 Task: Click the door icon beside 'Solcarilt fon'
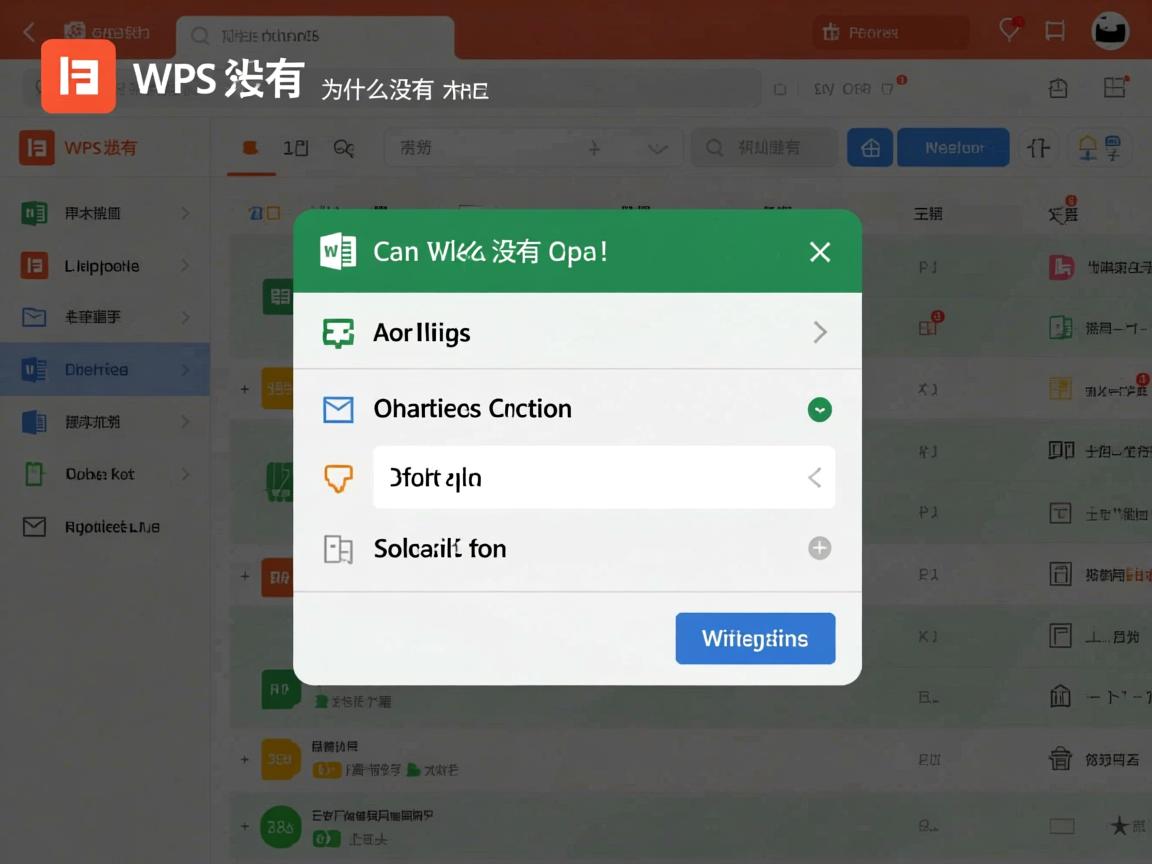point(338,548)
